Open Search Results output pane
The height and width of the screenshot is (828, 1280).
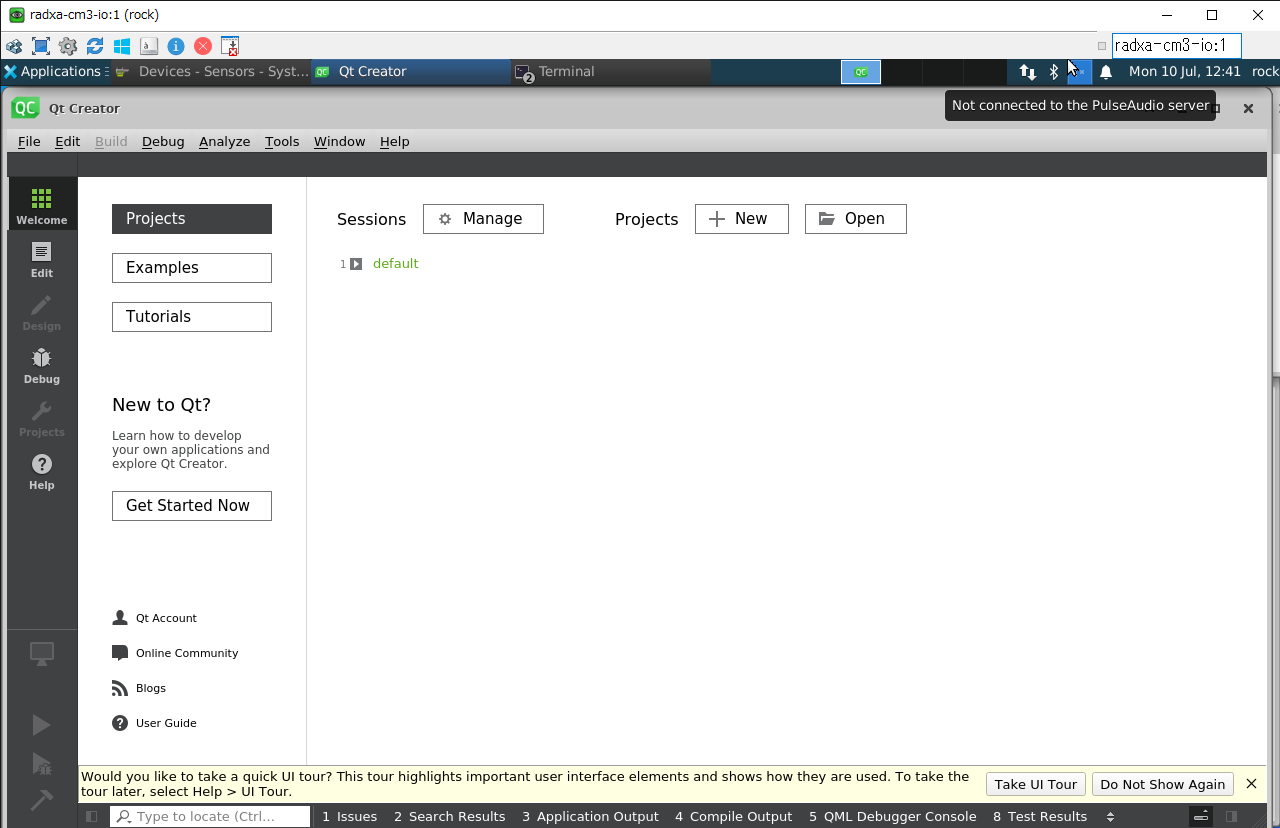coord(449,816)
